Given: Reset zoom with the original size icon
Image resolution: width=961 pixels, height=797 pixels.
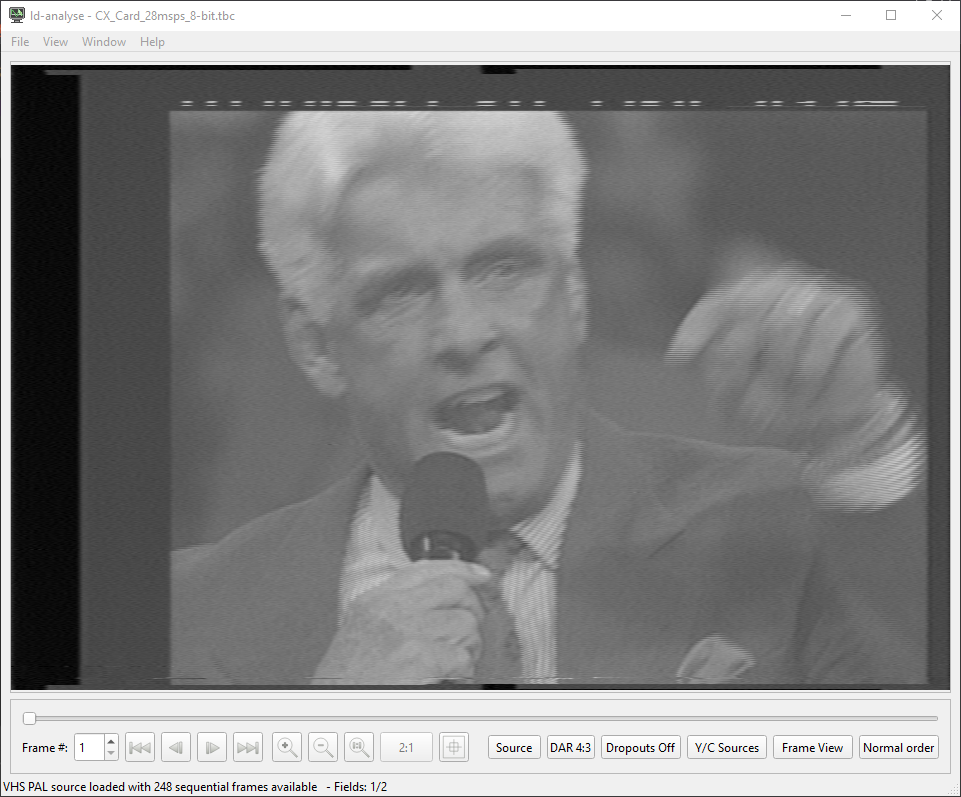Looking at the screenshot, I should 359,747.
